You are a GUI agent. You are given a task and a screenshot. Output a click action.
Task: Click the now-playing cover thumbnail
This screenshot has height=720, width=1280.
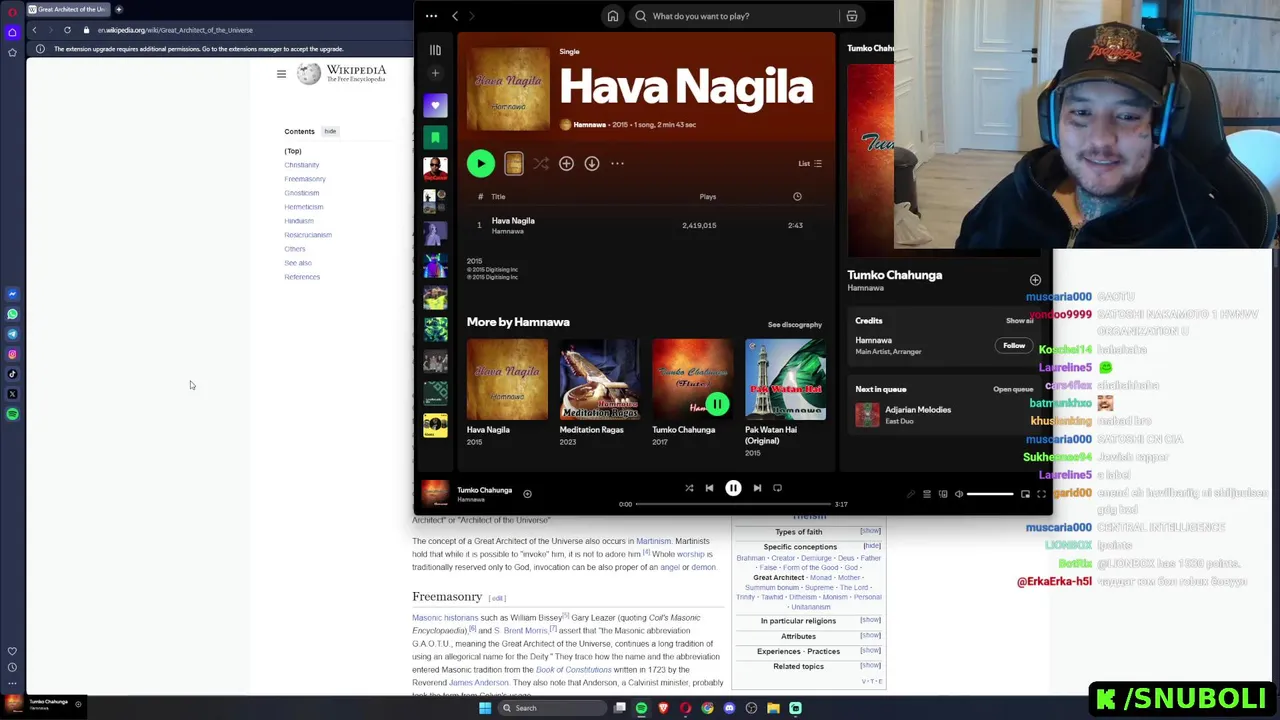435,492
